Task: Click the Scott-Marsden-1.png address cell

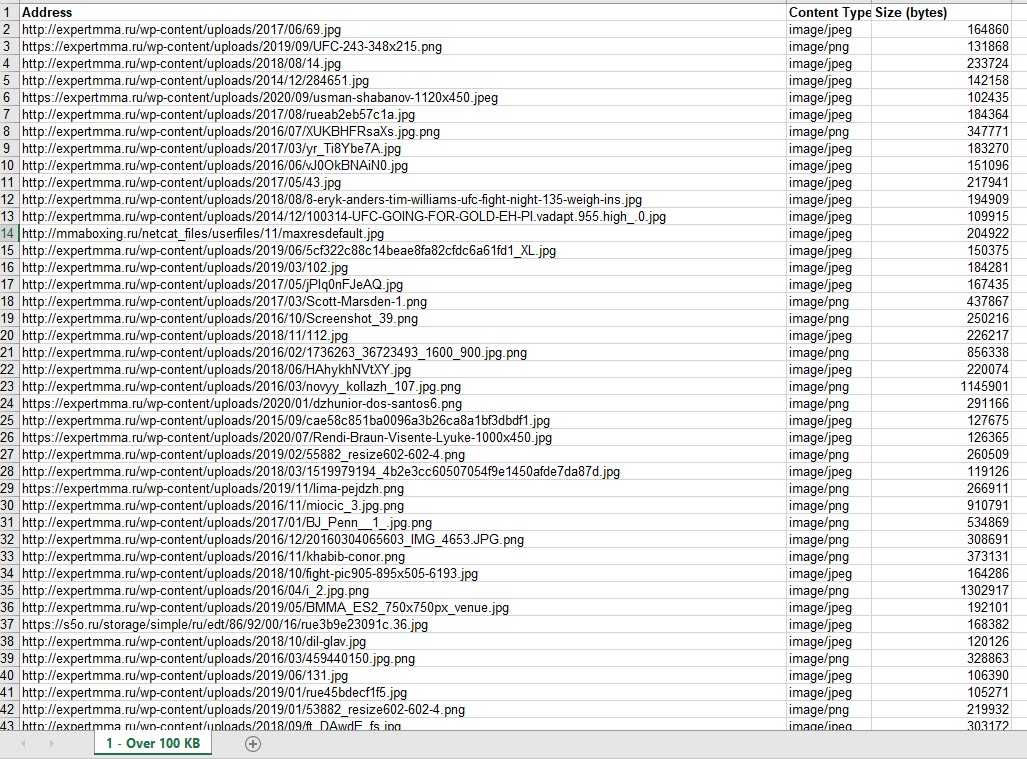Action: pos(224,302)
